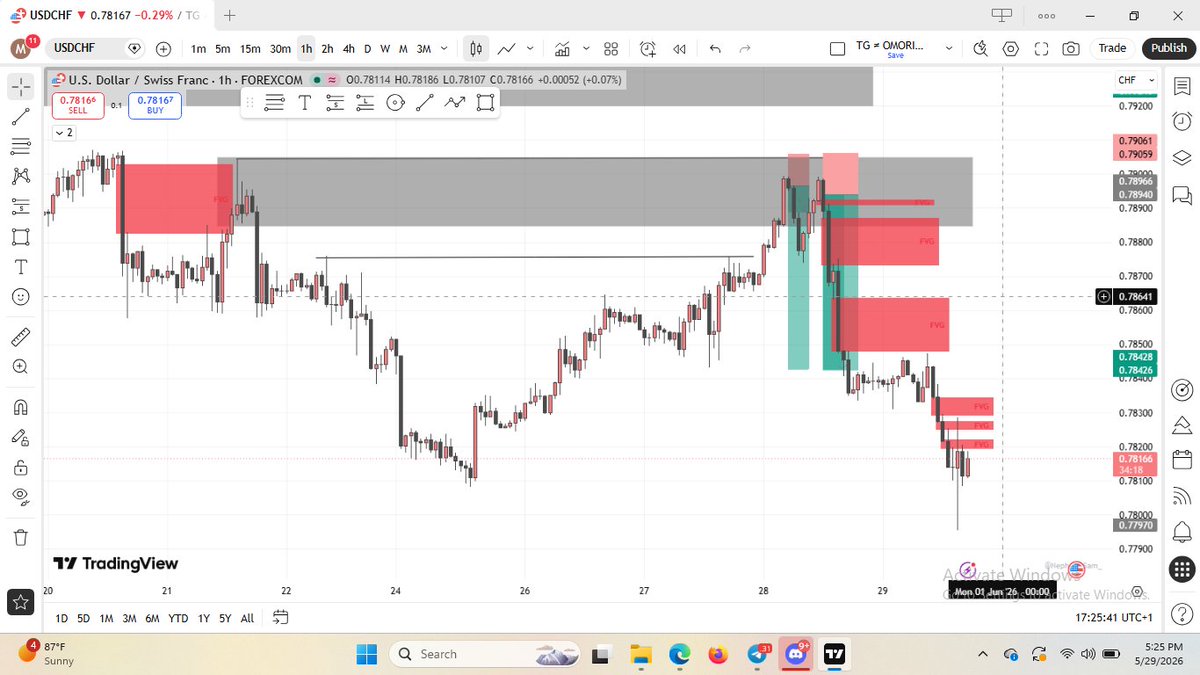Set the date range to 1D
The height and width of the screenshot is (675, 1200).
click(x=61, y=618)
